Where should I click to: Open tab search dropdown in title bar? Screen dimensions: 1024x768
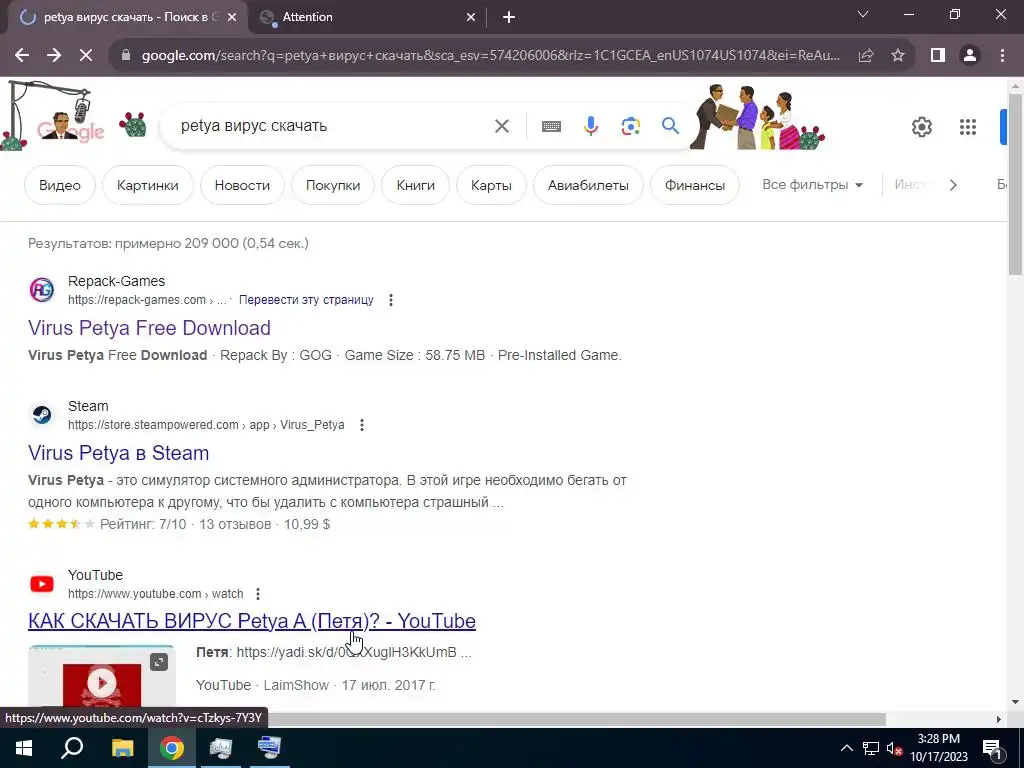click(863, 15)
